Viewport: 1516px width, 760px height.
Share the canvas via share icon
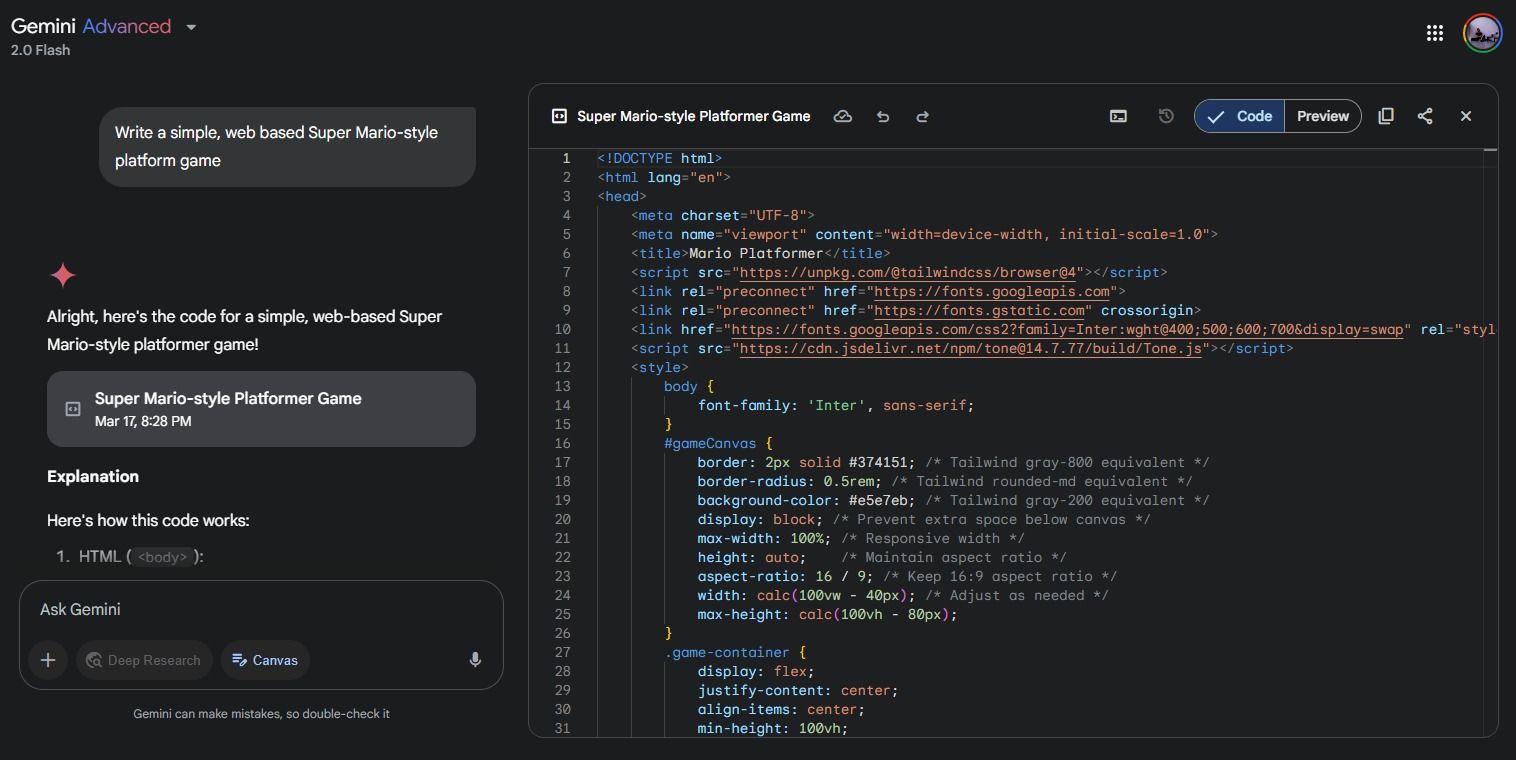(1425, 116)
